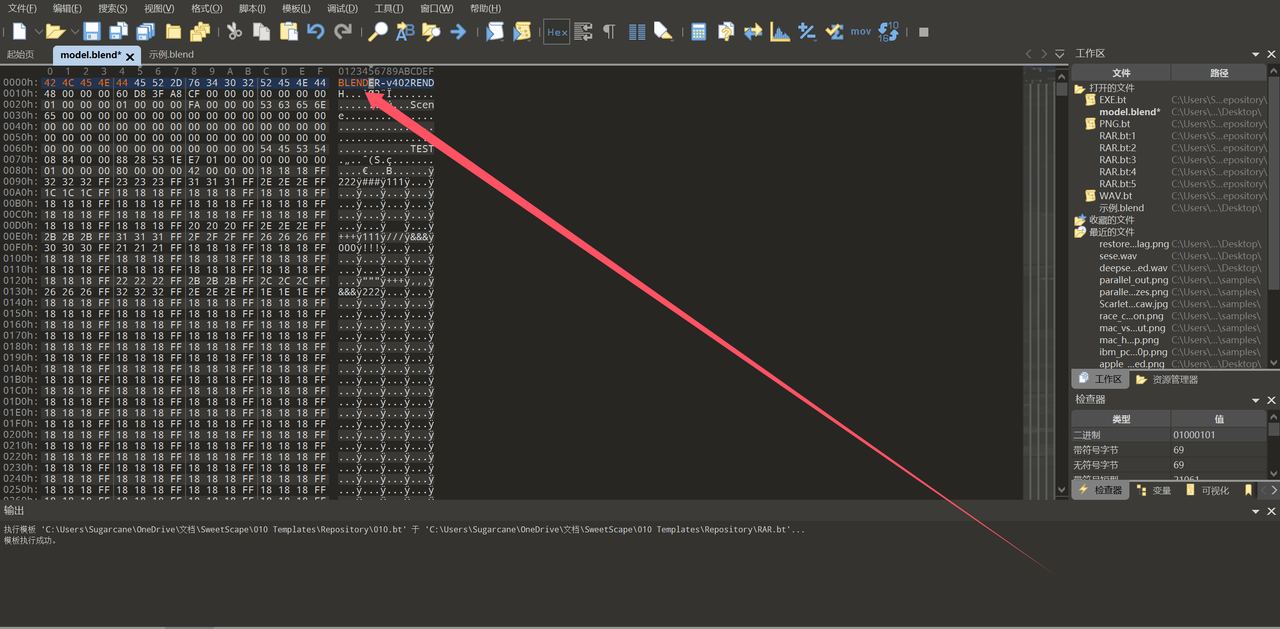This screenshot has height=629, width=1280.
Task: Open recent file sese.wav
Action: click(1118, 256)
